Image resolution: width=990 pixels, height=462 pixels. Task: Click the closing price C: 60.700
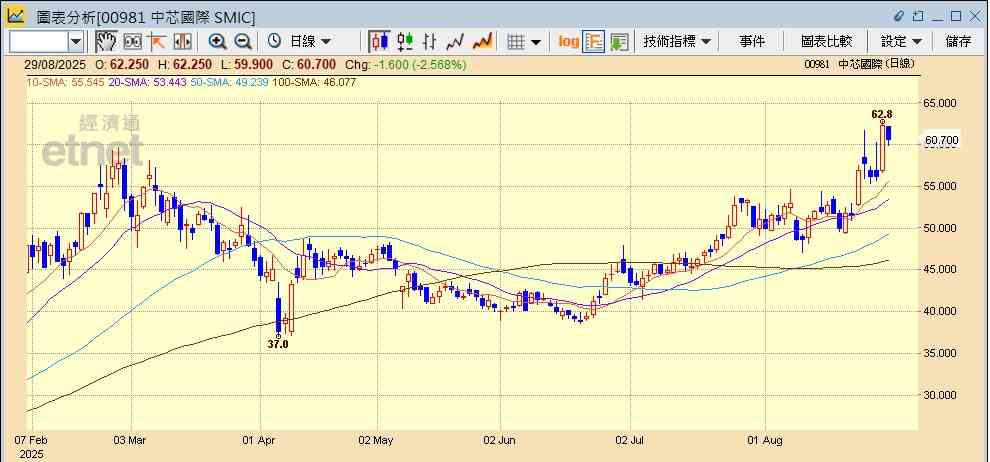[x=310, y=64]
